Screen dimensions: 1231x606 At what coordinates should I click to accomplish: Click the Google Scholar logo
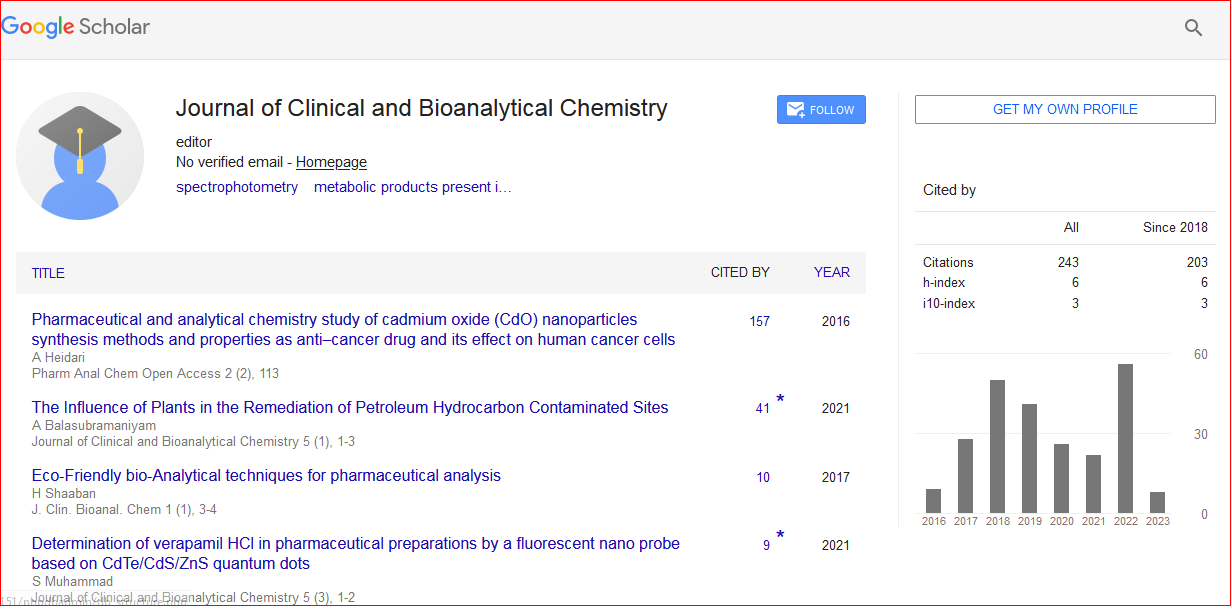point(76,27)
